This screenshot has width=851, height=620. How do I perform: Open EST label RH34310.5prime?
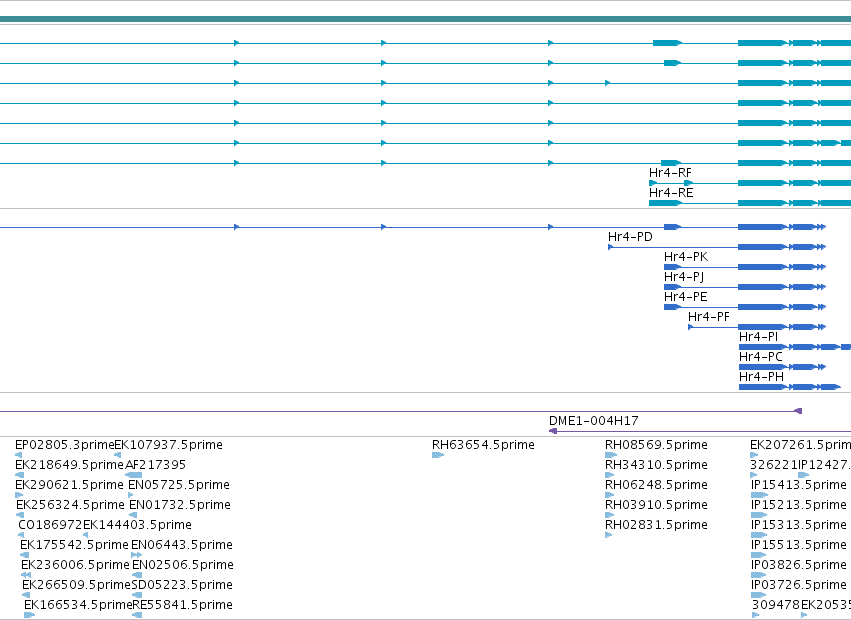pos(656,465)
